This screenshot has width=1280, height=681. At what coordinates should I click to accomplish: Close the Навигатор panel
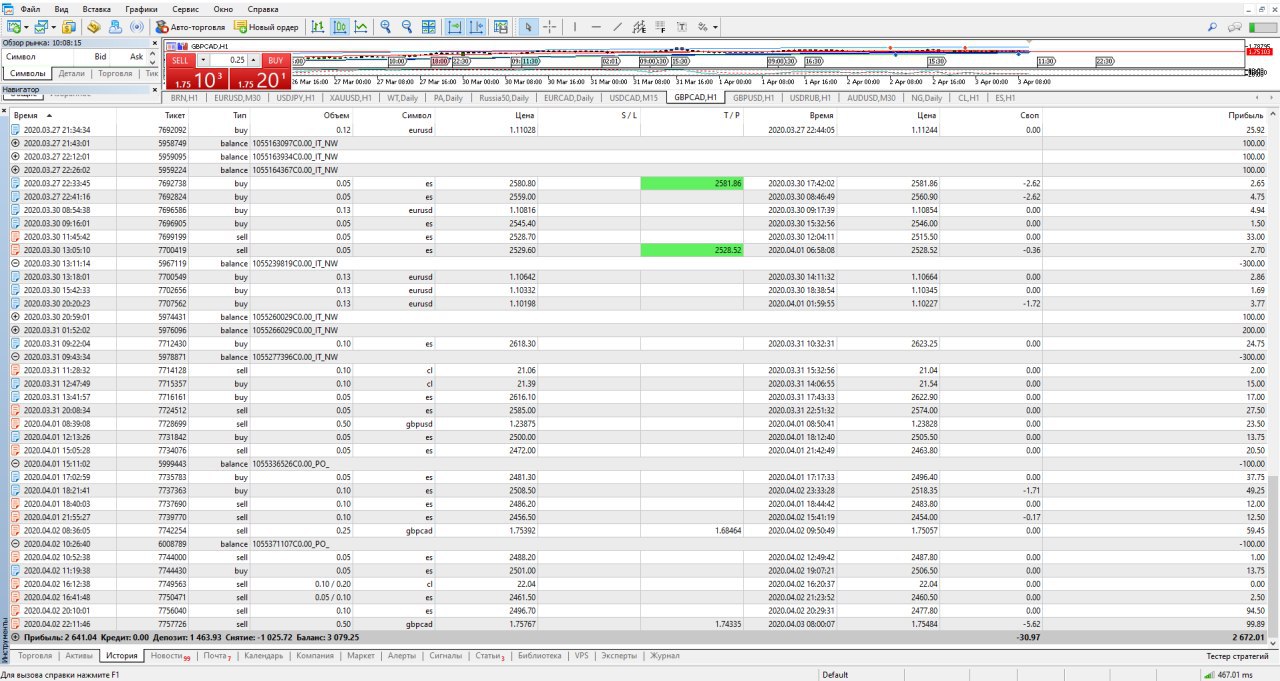pos(154,89)
